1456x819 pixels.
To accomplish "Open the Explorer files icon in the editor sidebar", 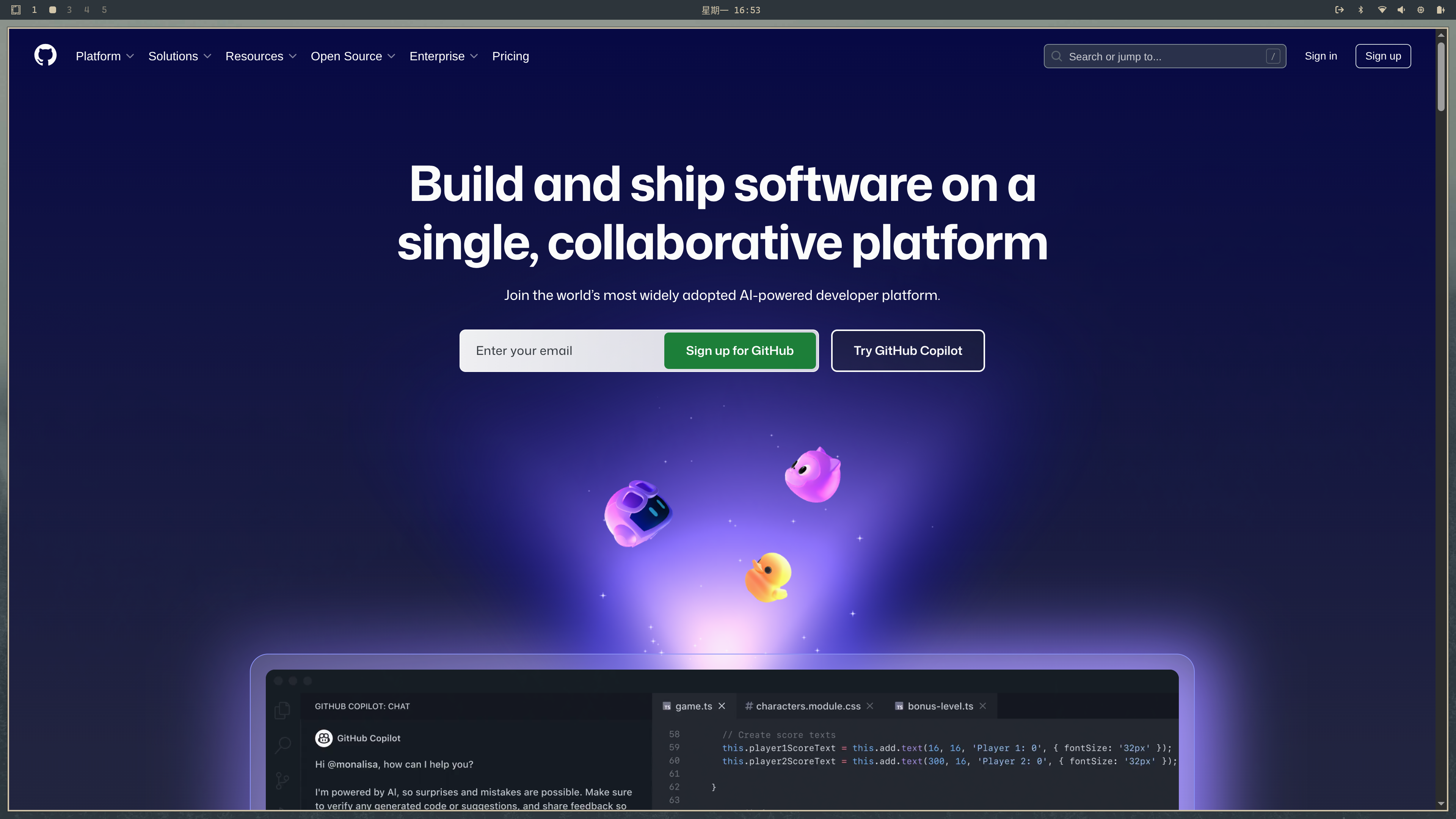I will (282, 710).
